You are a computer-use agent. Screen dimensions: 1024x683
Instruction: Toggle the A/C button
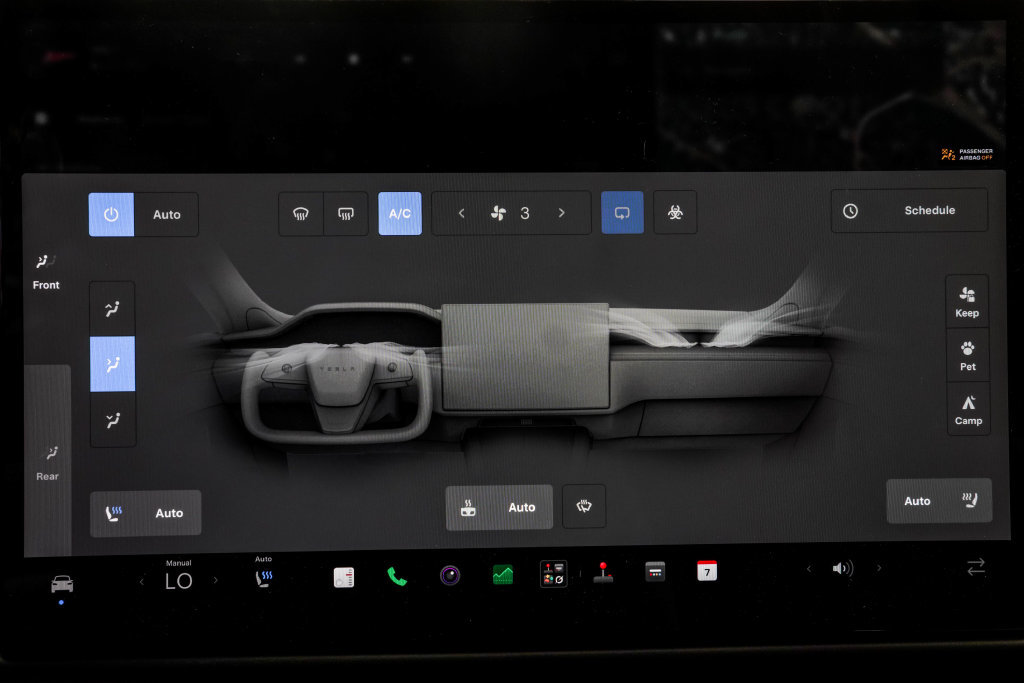coord(400,214)
